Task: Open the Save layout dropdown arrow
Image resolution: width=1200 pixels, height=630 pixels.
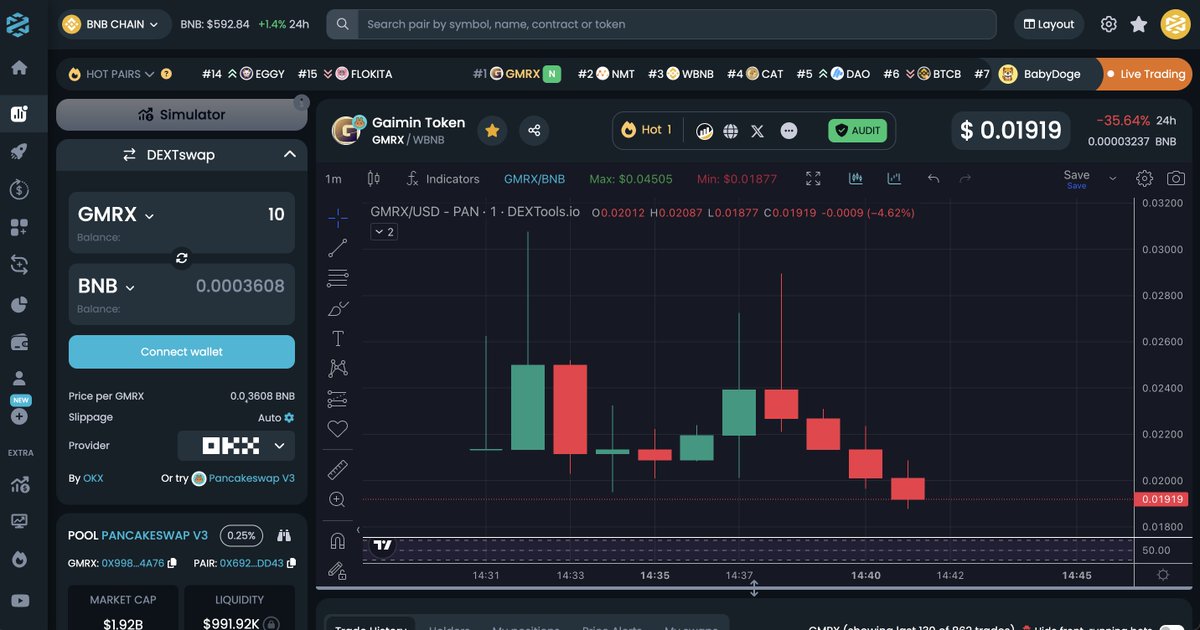Action: (x=1112, y=178)
